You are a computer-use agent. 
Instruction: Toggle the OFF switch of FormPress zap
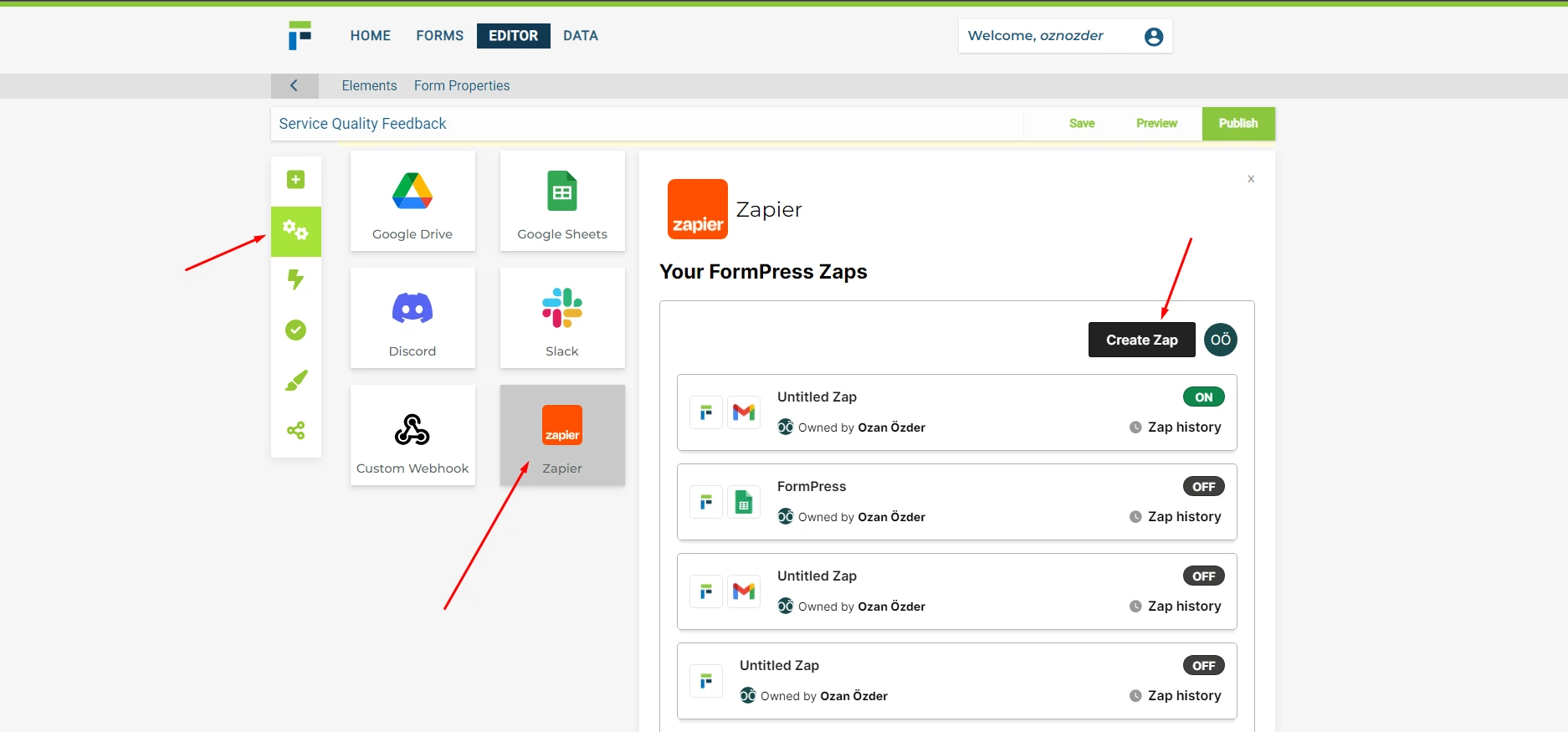pyautogui.click(x=1204, y=487)
